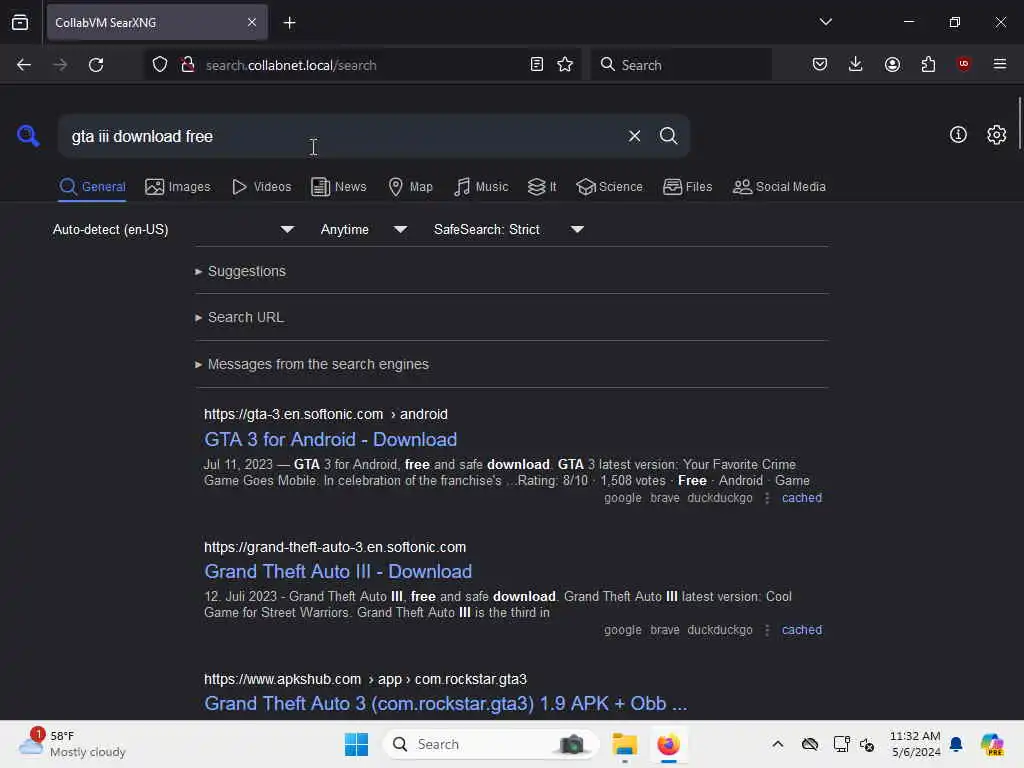Image resolution: width=1024 pixels, height=768 pixels.
Task: Open a new tab with the plus button
Action: pos(289,23)
